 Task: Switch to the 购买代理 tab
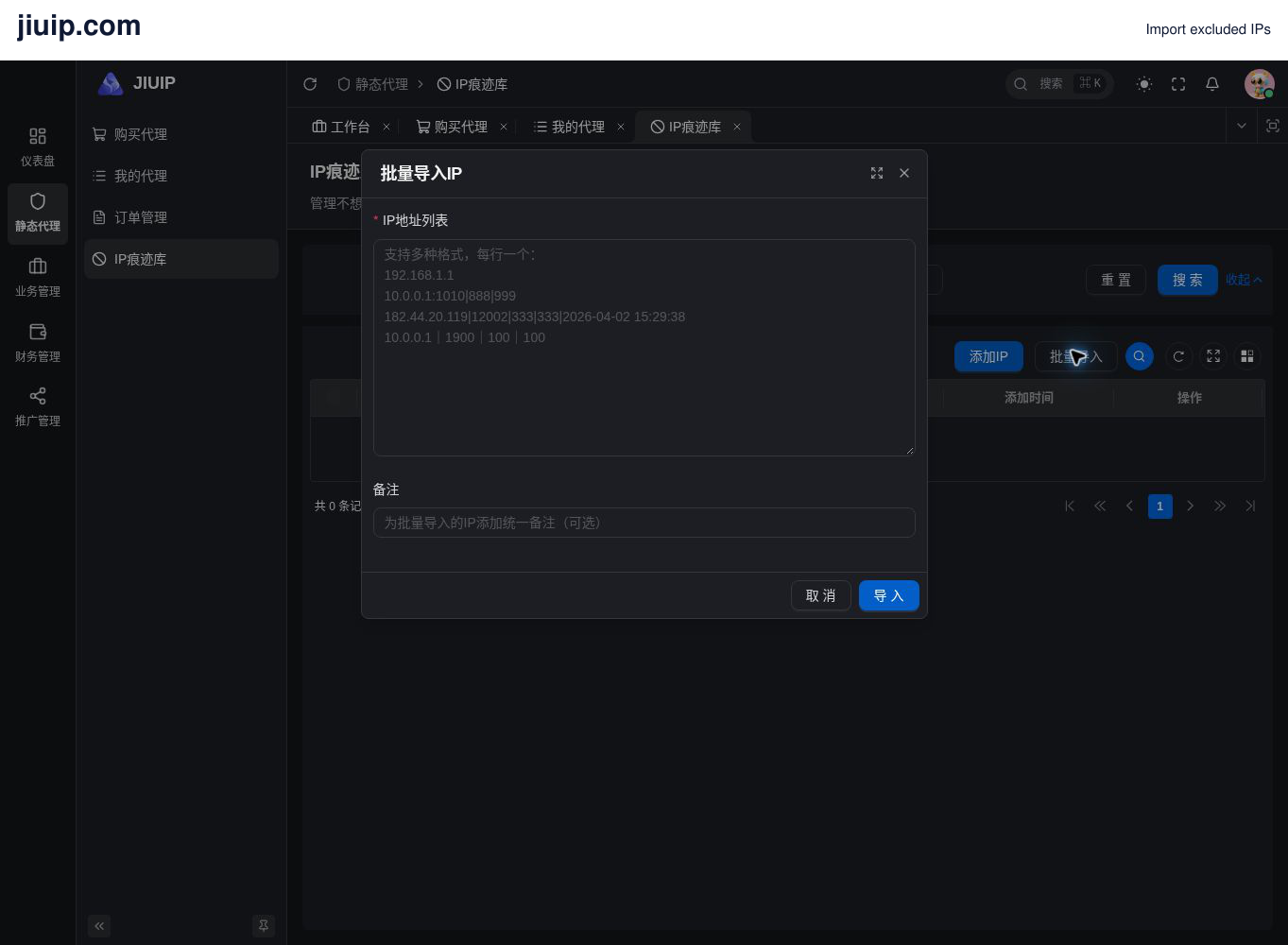click(453, 127)
